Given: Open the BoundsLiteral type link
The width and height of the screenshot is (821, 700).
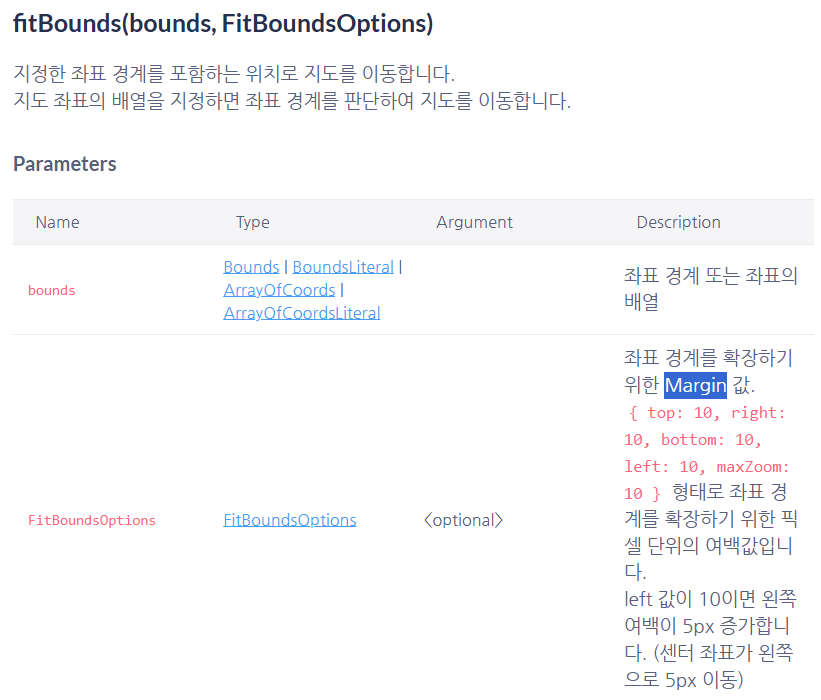Looking at the screenshot, I should point(343,268).
